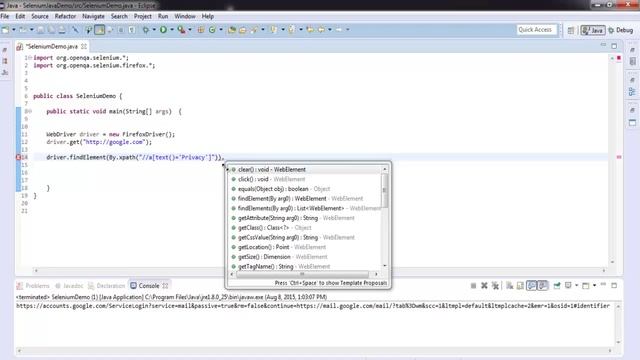The image size is (640, 360).
Task: Click autocomplete popup vertical scrollbar thumb
Action: [x=384, y=191]
